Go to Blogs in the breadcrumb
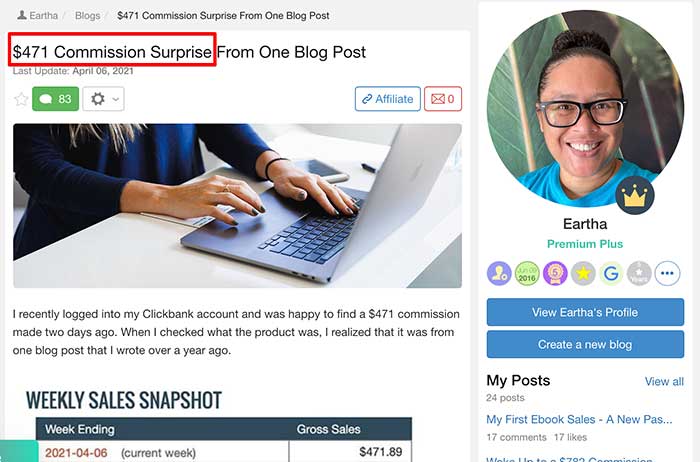This screenshot has height=462, width=700. pyautogui.click(x=87, y=16)
